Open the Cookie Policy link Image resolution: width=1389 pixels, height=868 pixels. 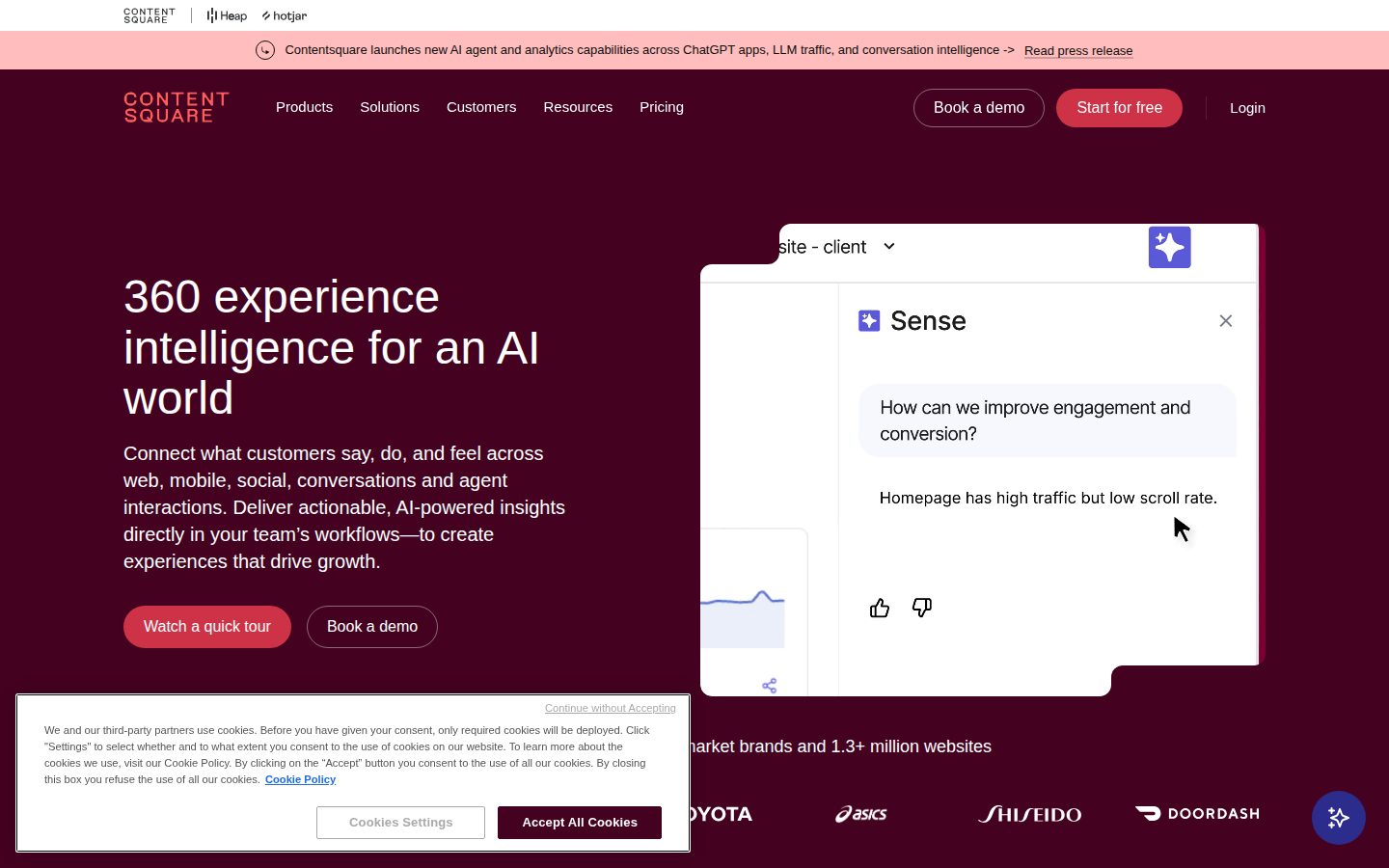[x=300, y=779]
